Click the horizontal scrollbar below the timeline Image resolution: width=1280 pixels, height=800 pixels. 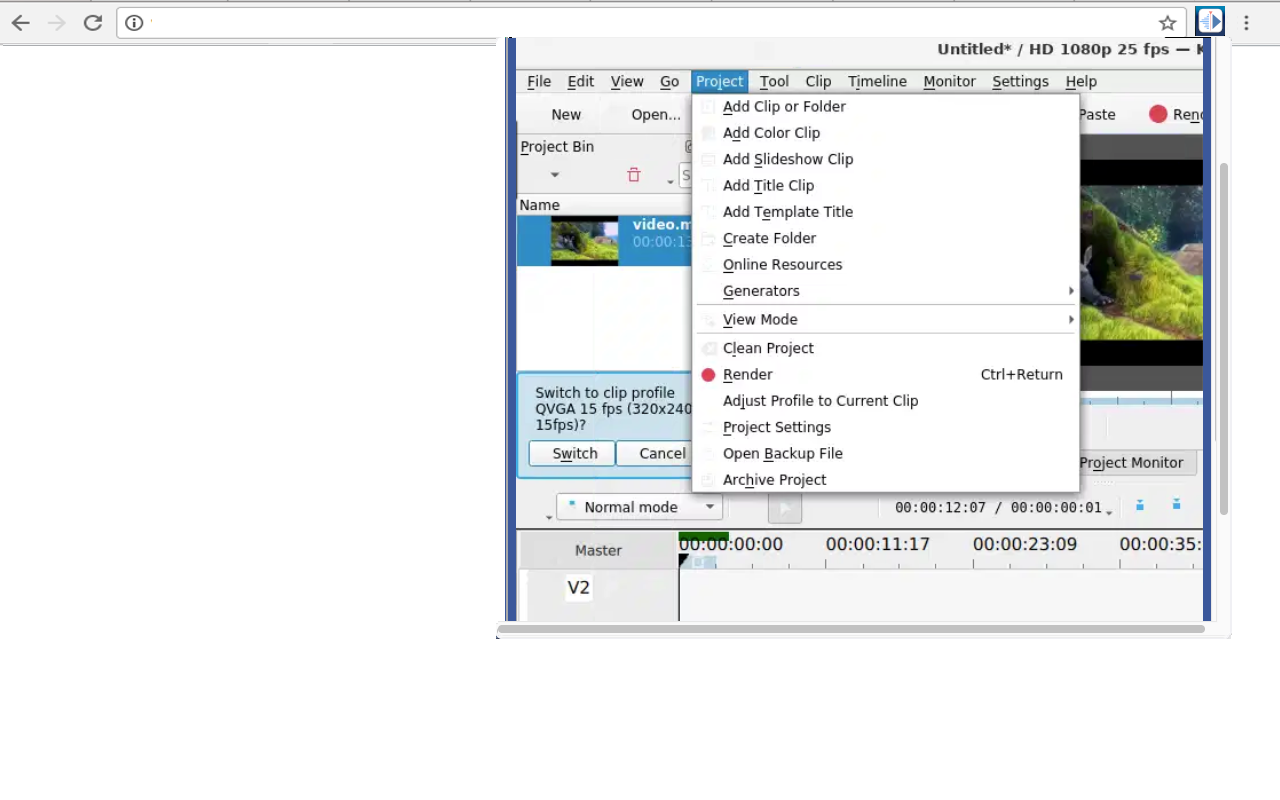[x=851, y=629]
